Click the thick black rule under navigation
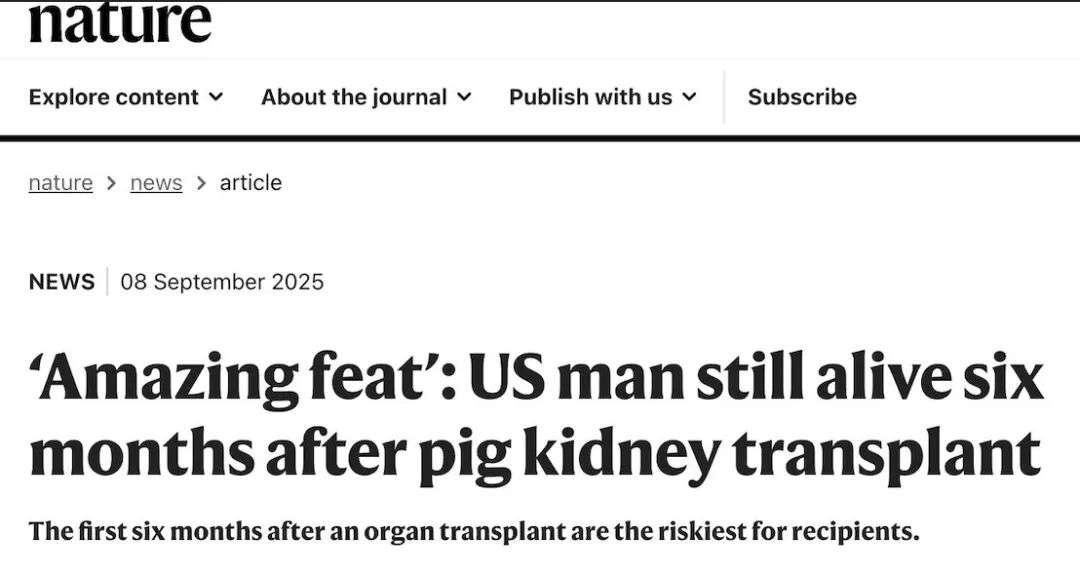 coord(540,138)
